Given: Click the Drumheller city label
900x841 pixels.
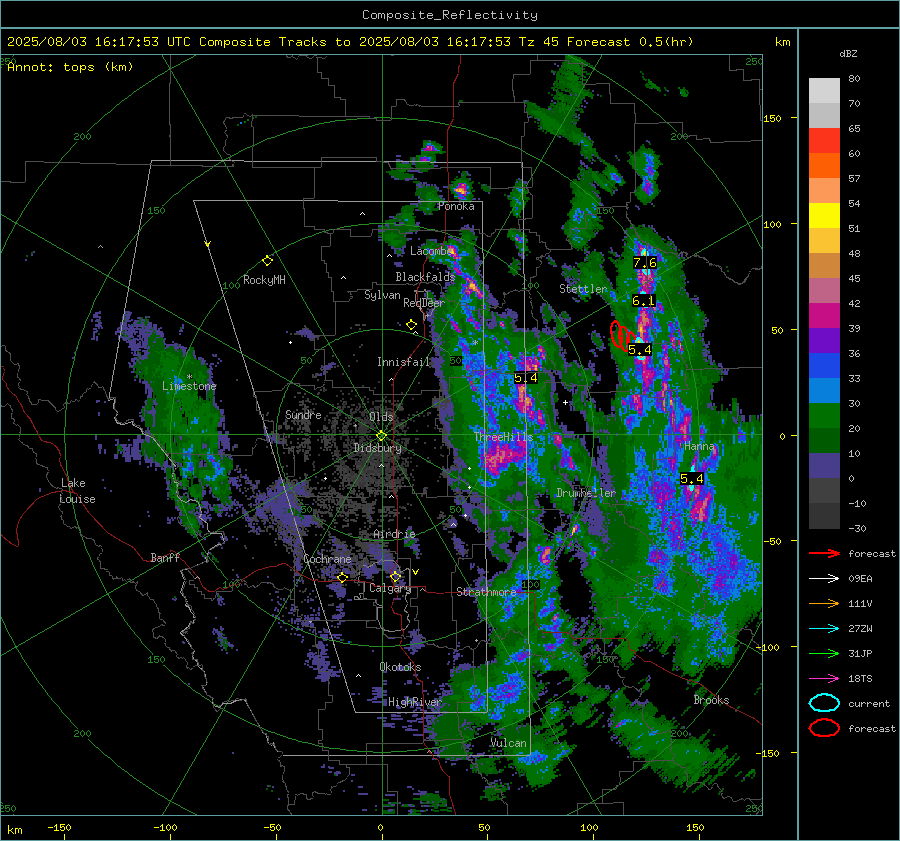Looking at the screenshot, I should (586, 493).
